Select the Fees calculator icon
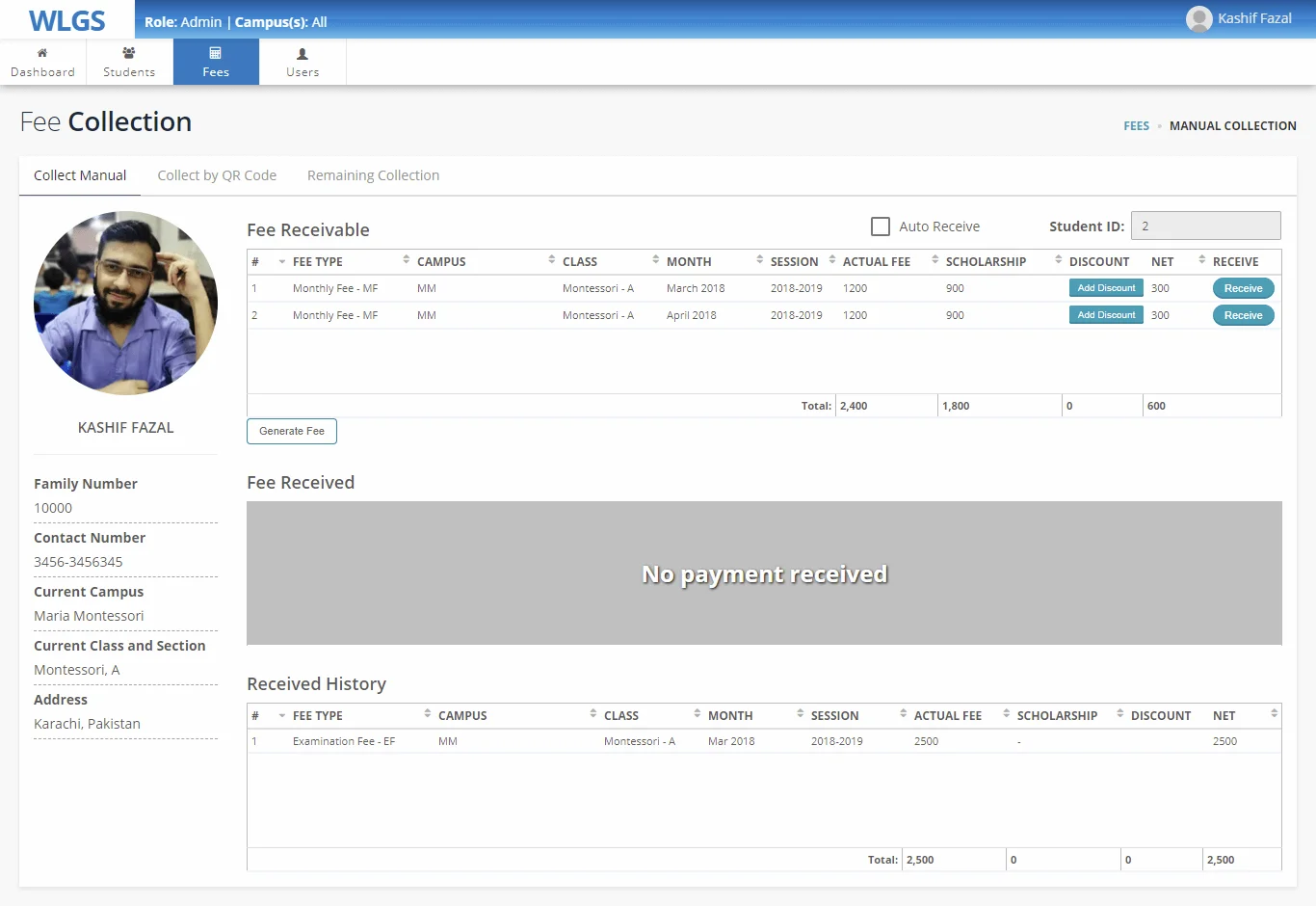1316x906 pixels. tap(216, 53)
